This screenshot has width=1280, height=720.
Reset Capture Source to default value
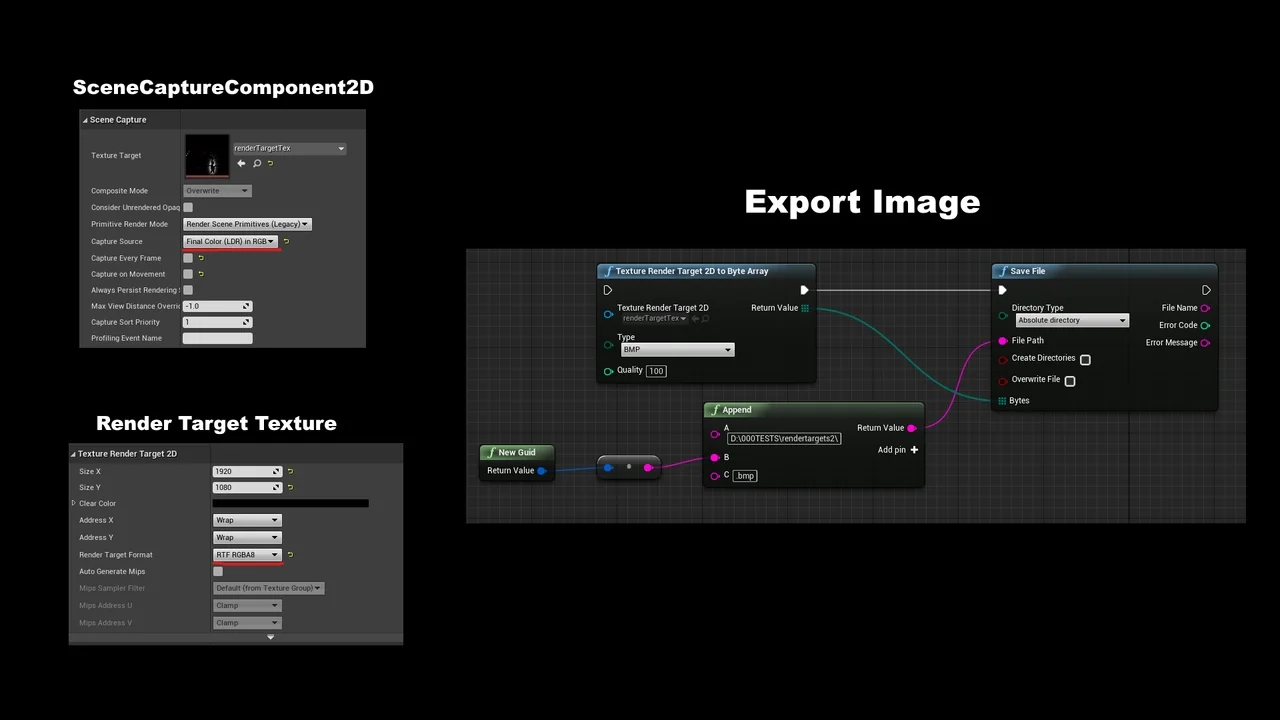click(x=286, y=241)
